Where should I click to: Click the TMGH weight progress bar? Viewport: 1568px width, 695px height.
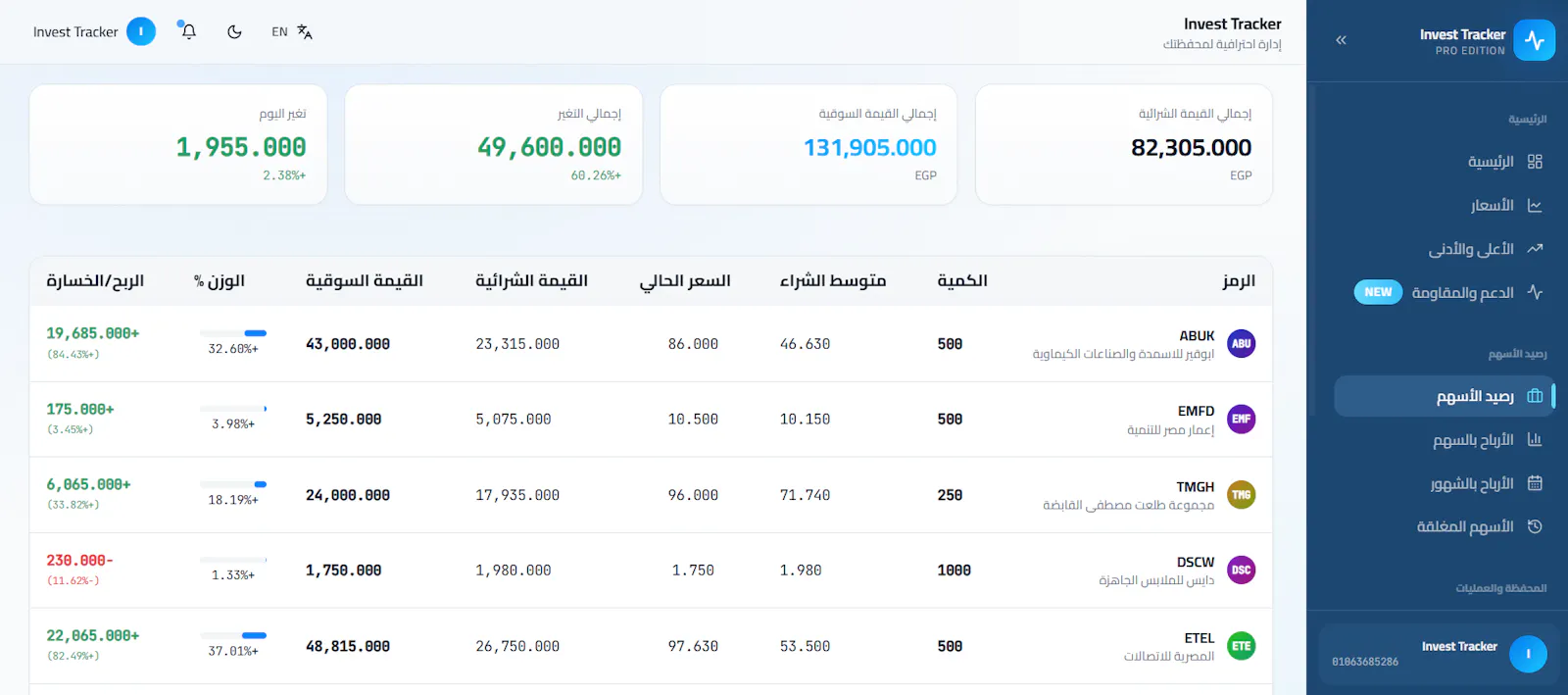233,484
